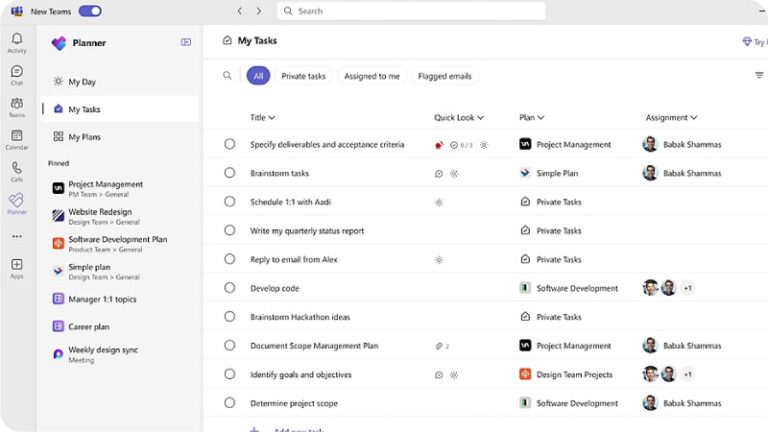The image size is (768, 432).
Task: Select the Private tasks filter tab
Action: click(303, 76)
